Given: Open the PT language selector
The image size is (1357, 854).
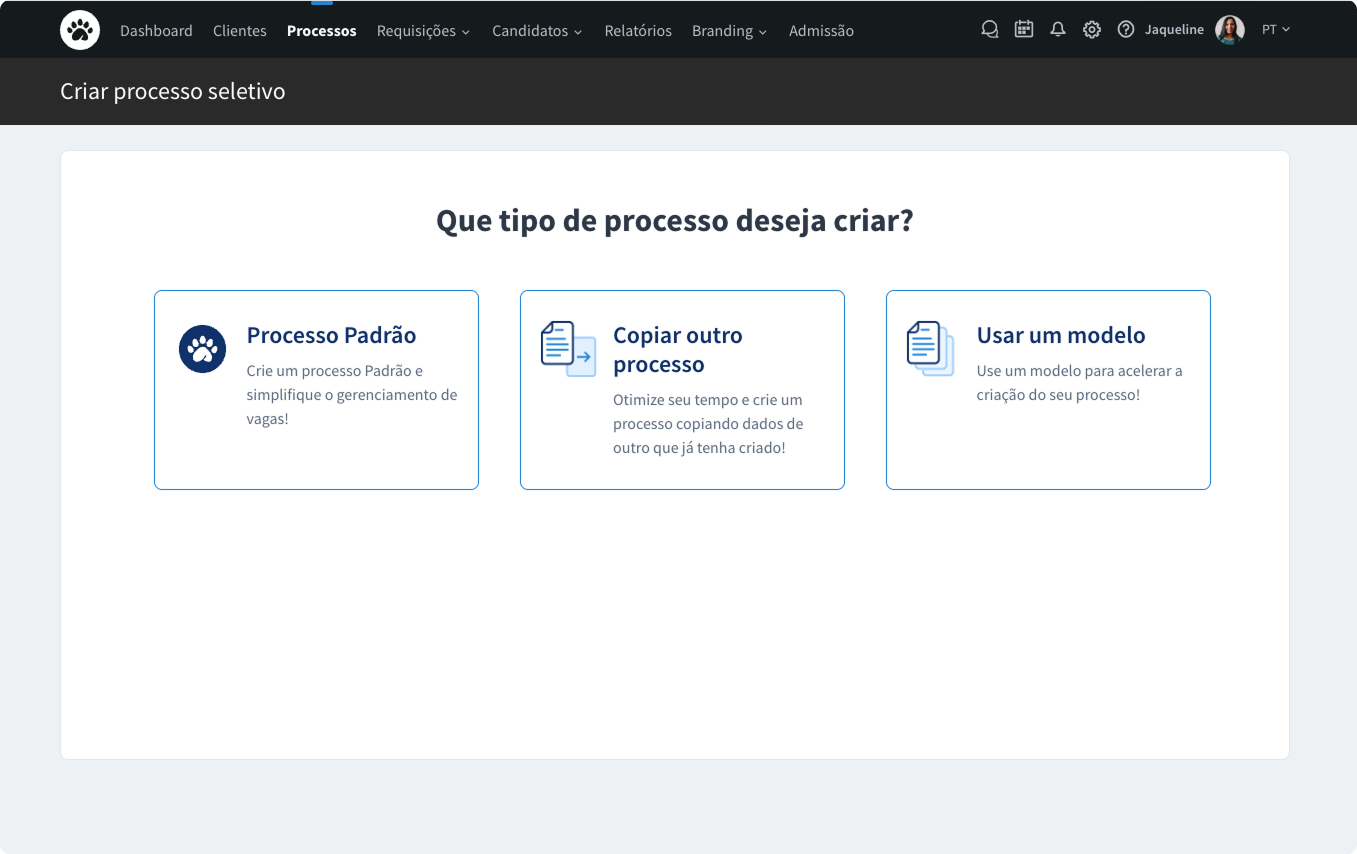Looking at the screenshot, I should 1276,29.
